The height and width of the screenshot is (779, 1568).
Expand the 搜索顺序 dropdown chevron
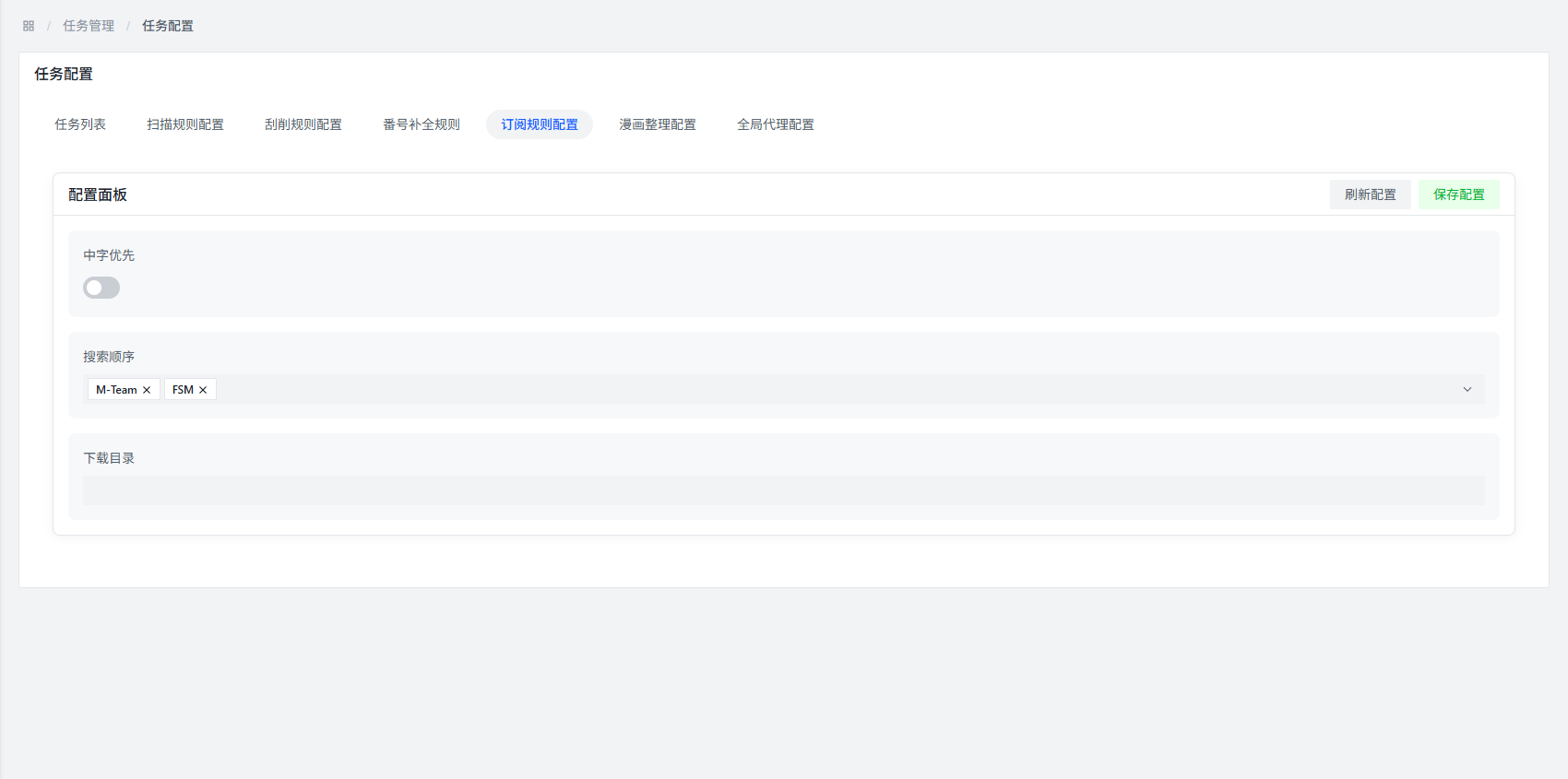click(x=1467, y=389)
